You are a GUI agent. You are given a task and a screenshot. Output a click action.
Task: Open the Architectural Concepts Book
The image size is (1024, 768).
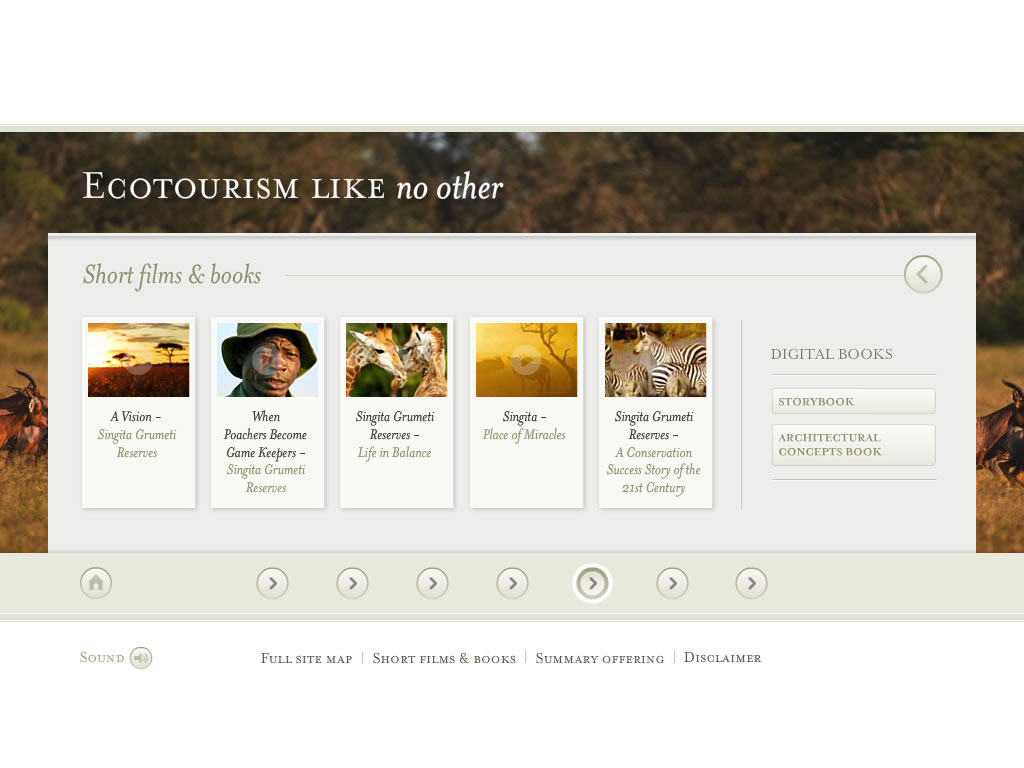854,445
